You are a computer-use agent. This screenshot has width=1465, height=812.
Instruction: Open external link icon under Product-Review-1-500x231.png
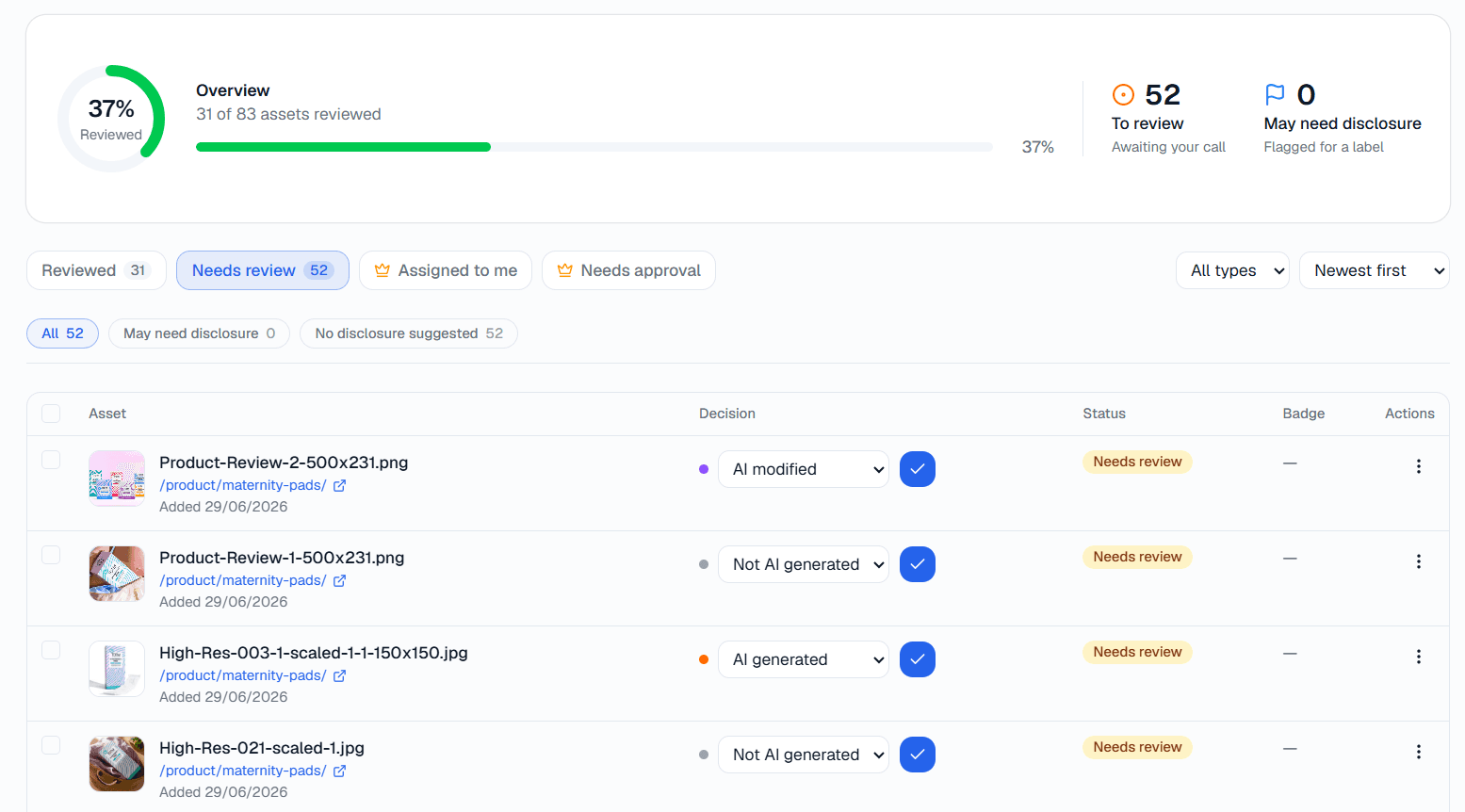tap(339, 580)
